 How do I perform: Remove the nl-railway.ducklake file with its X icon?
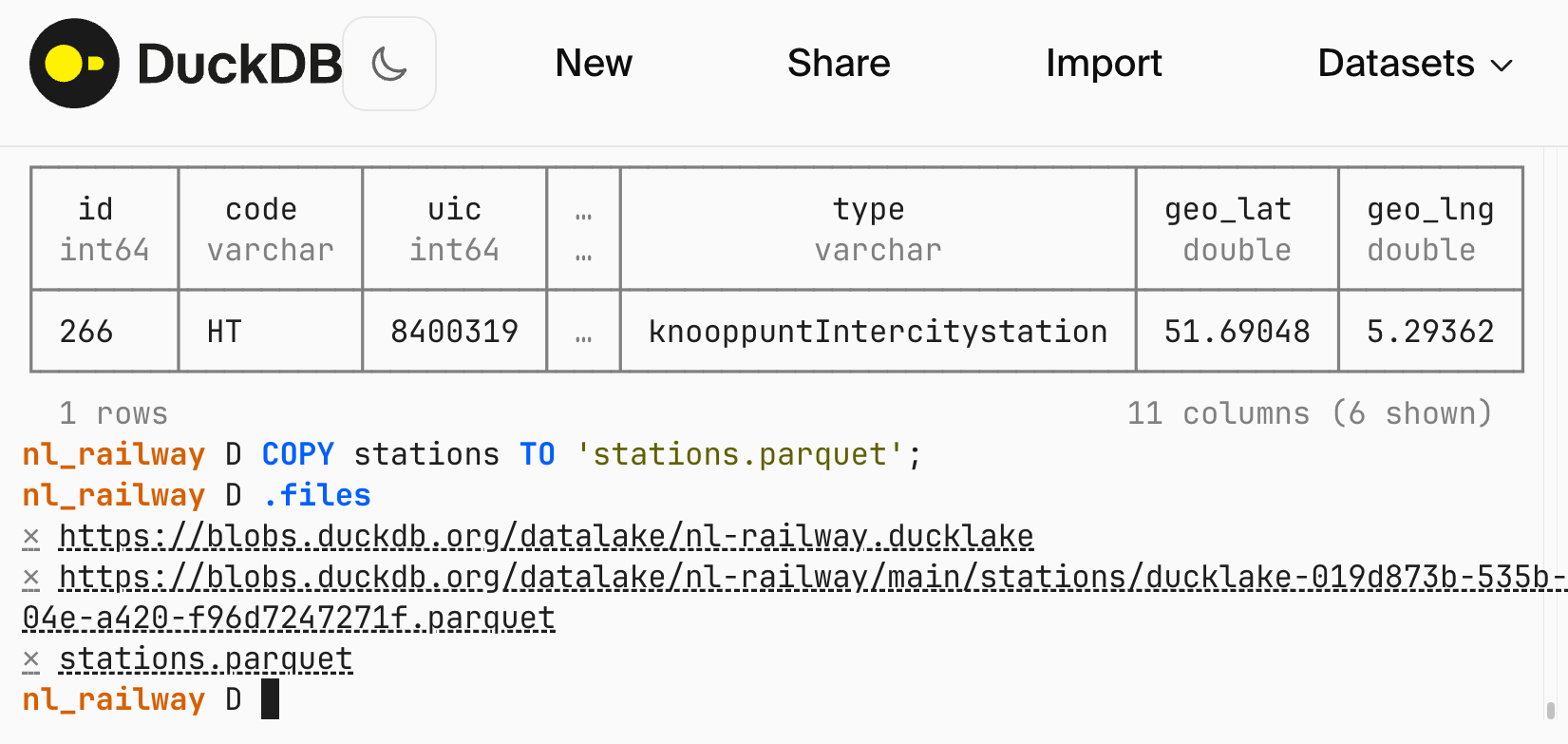coord(31,538)
